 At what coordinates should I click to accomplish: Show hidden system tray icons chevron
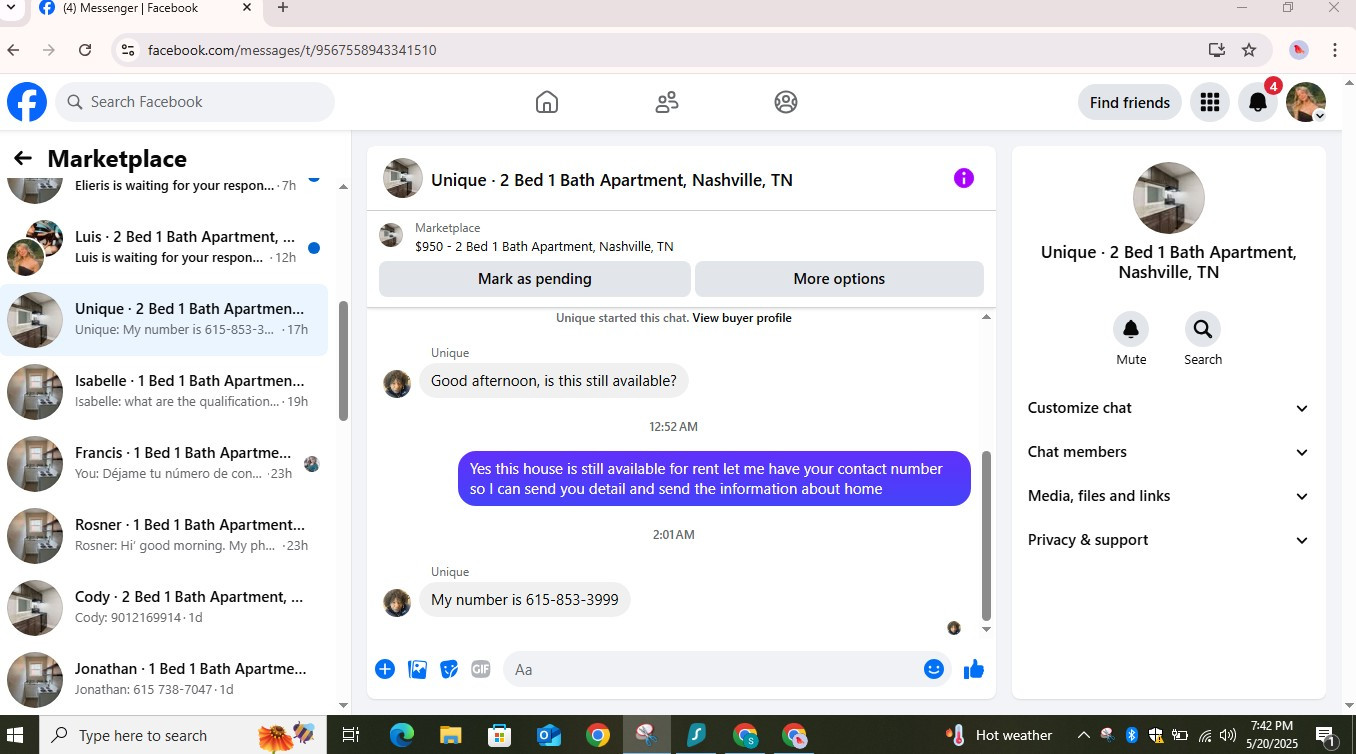coord(1083,736)
